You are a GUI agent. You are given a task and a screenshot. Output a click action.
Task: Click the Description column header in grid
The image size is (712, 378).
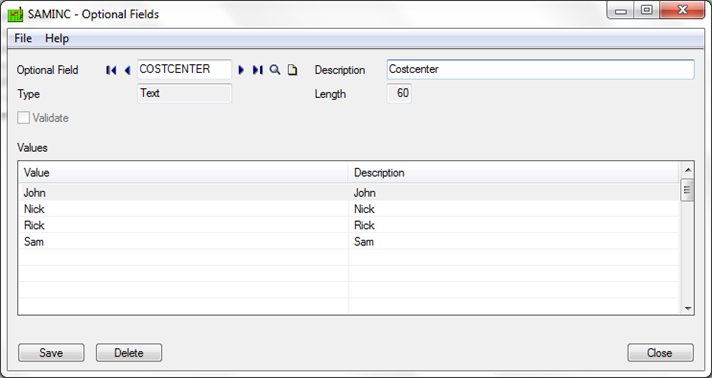[x=513, y=173]
